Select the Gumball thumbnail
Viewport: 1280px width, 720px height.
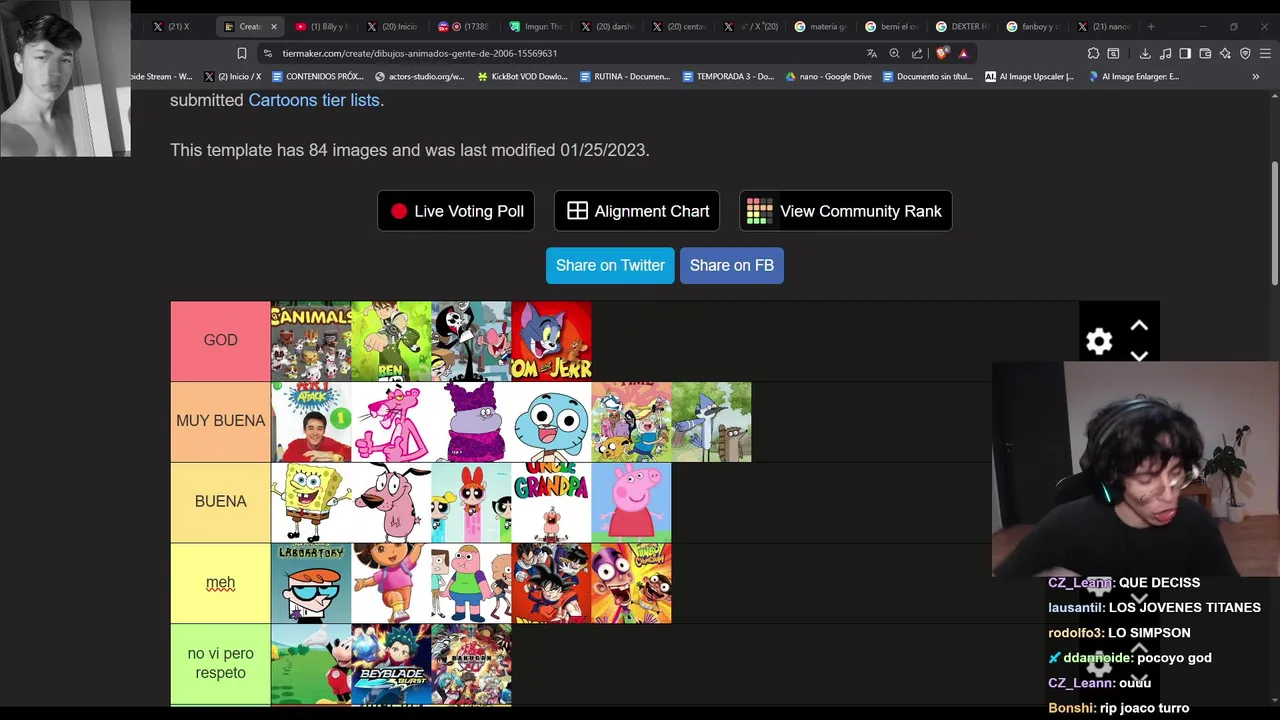coord(551,422)
